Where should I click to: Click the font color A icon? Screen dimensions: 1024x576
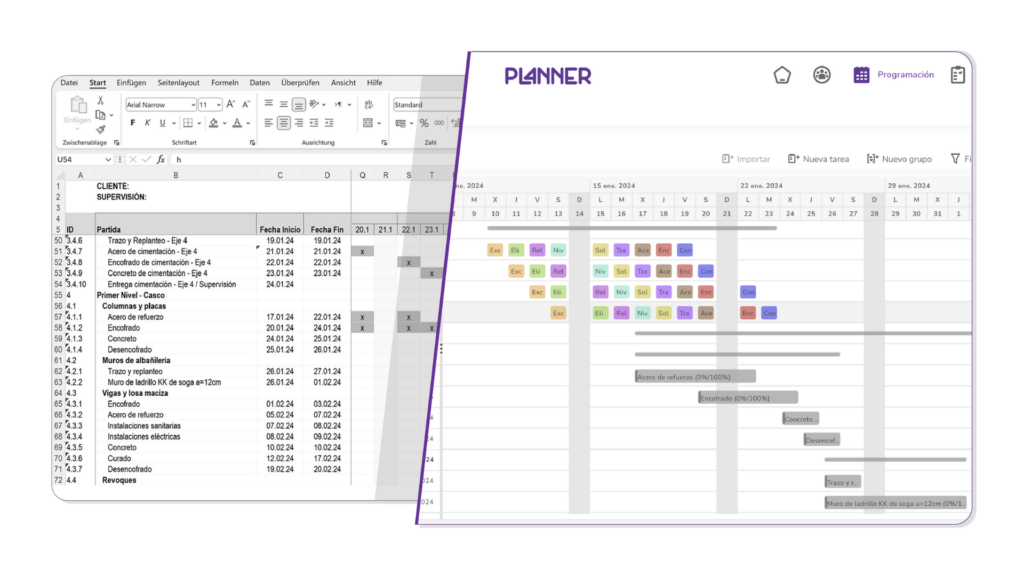click(237, 123)
